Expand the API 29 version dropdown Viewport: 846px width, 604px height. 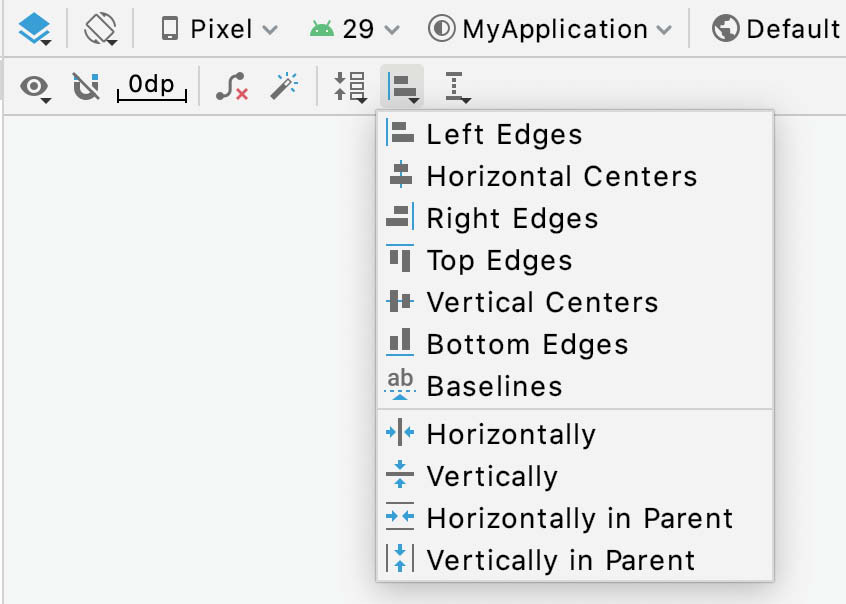pos(354,29)
